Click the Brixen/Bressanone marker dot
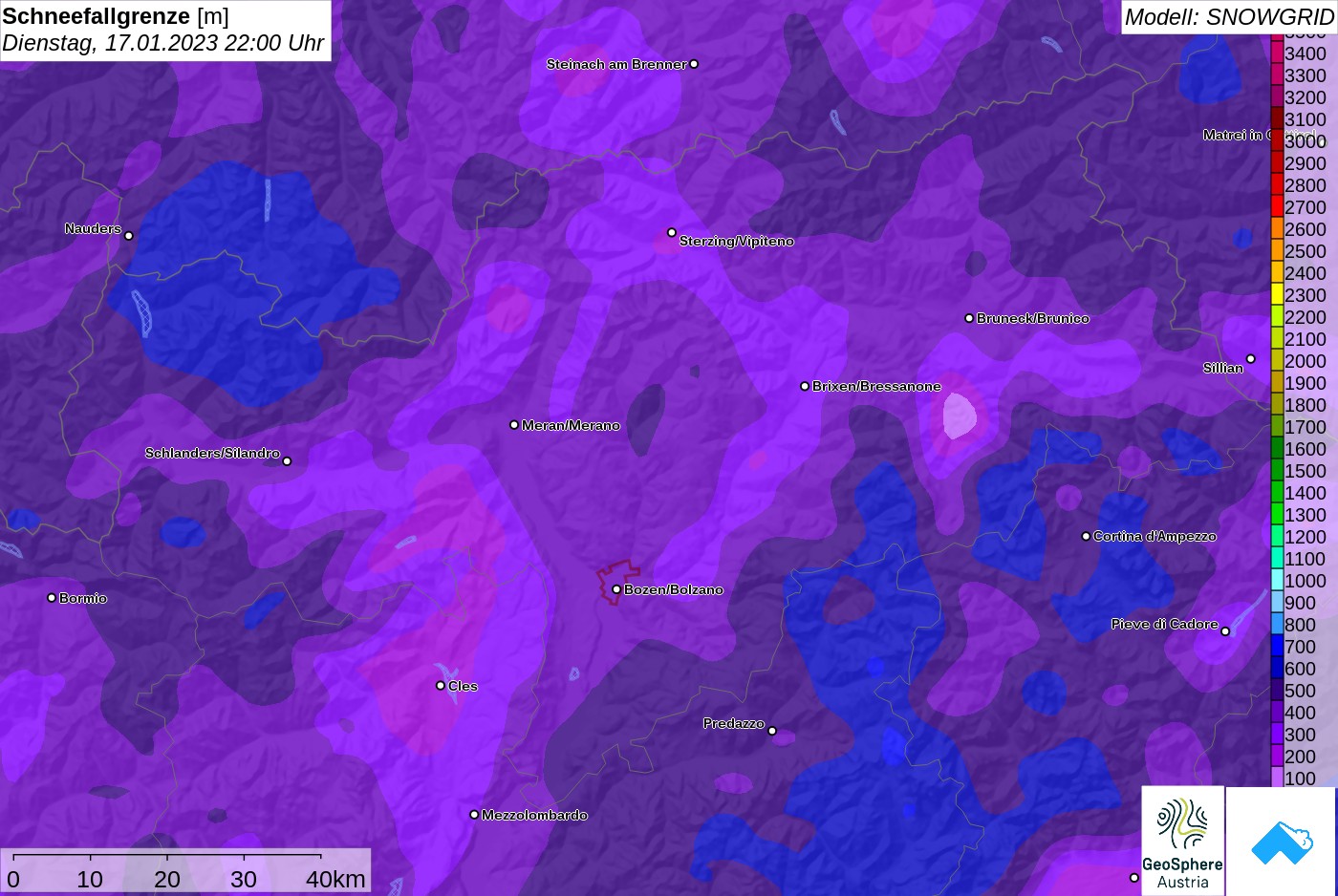Screen dimensions: 1338x896 (x=805, y=386)
